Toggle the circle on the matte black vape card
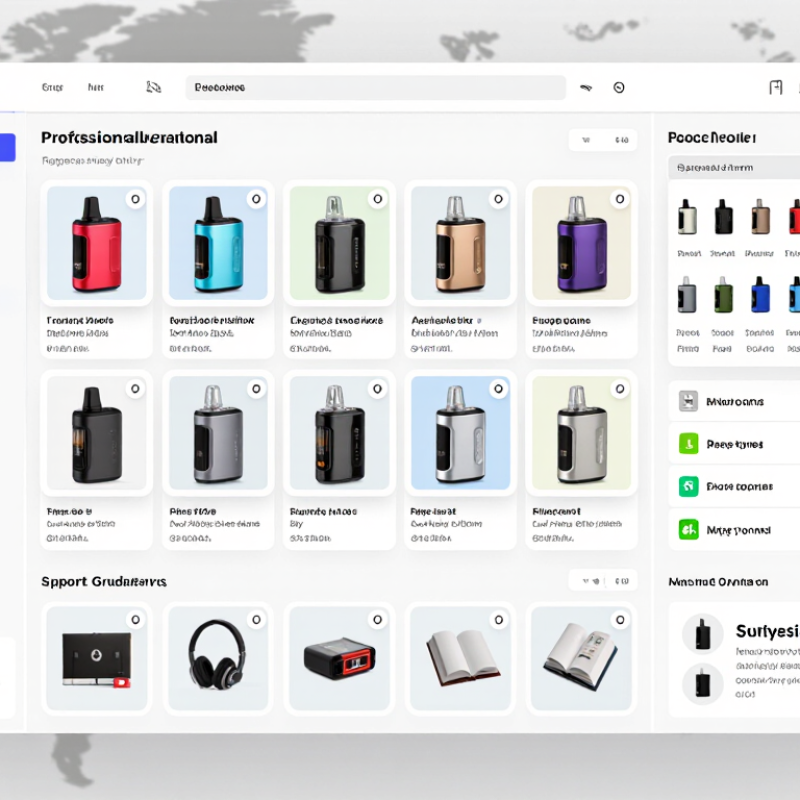 pos(135,389)
